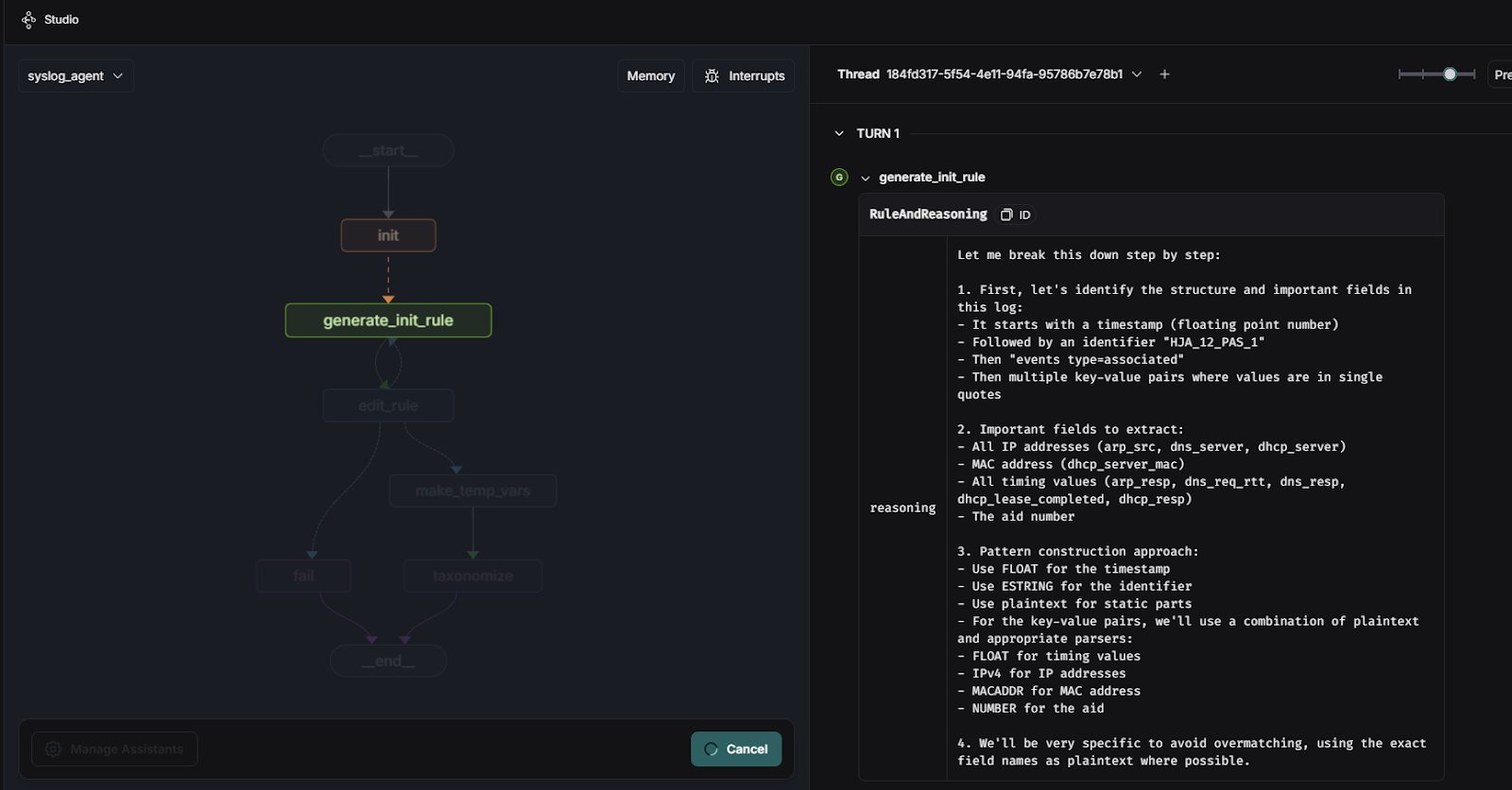The image size is (1512, 790).
Task: Select the __end__ graph node
Action: 388,661
